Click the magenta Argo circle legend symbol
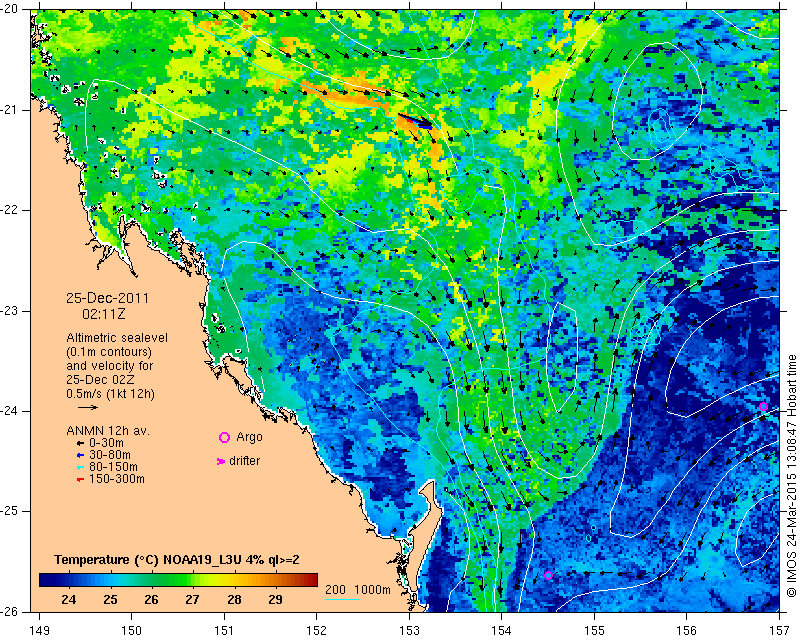The image size is (800, 640). point(224,437)
